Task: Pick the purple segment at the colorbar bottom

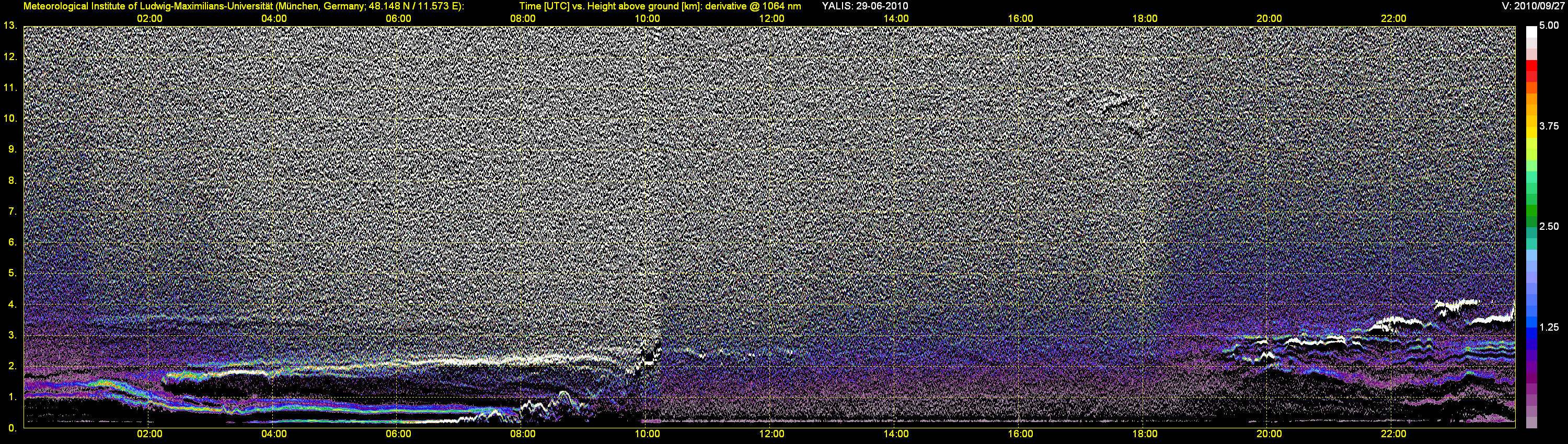Action: [x=1531, y=422]
